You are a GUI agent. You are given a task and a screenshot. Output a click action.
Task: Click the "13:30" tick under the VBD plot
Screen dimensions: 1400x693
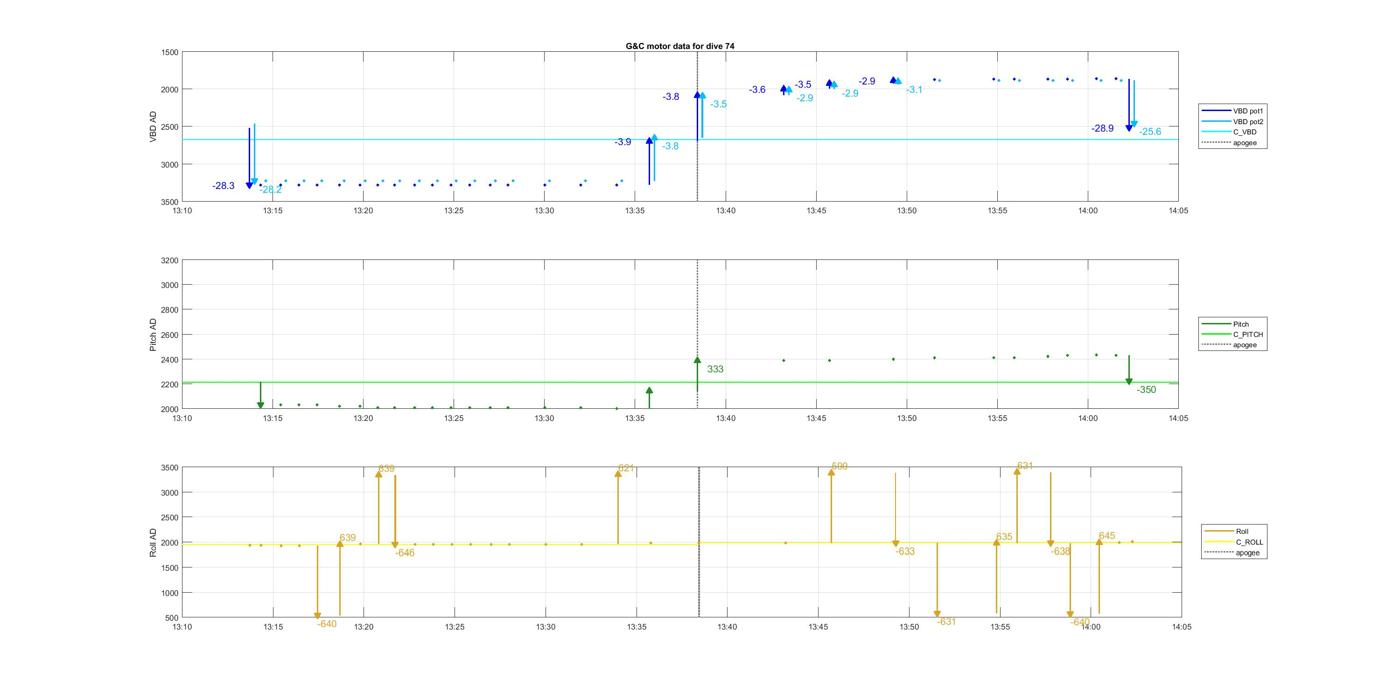tap(544, 211)
